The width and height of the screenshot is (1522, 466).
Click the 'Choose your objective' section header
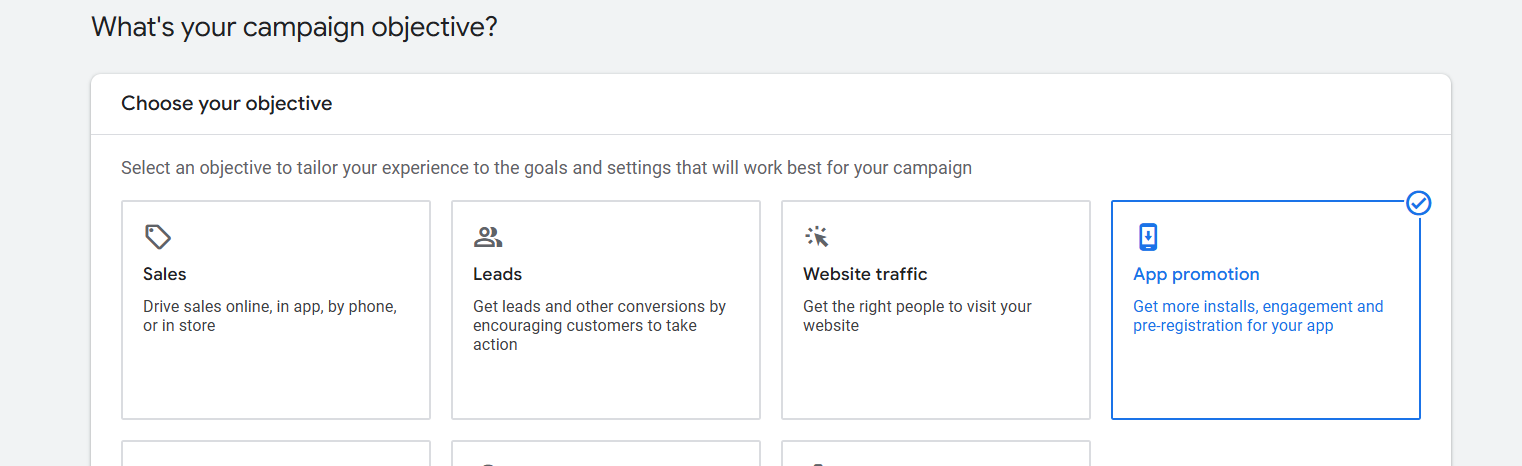click(x=227, y=103)
